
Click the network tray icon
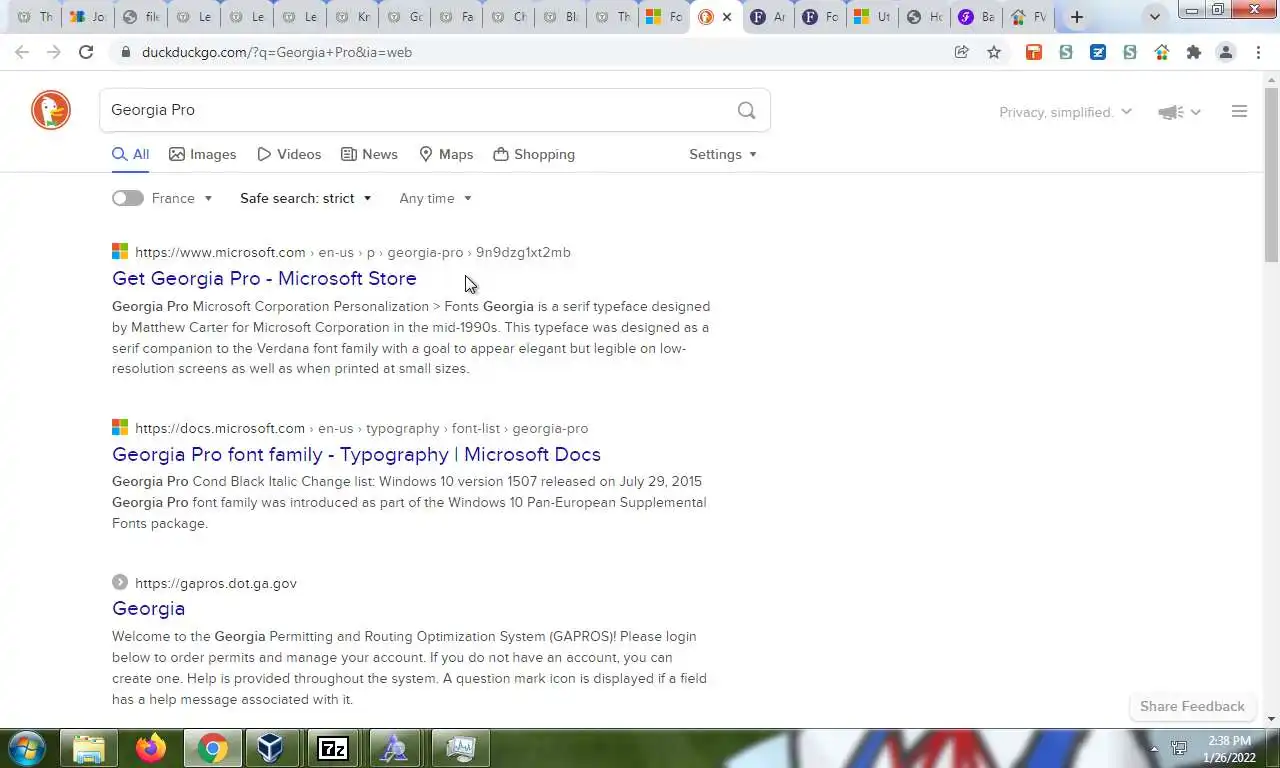click(x=1179, y=748)
